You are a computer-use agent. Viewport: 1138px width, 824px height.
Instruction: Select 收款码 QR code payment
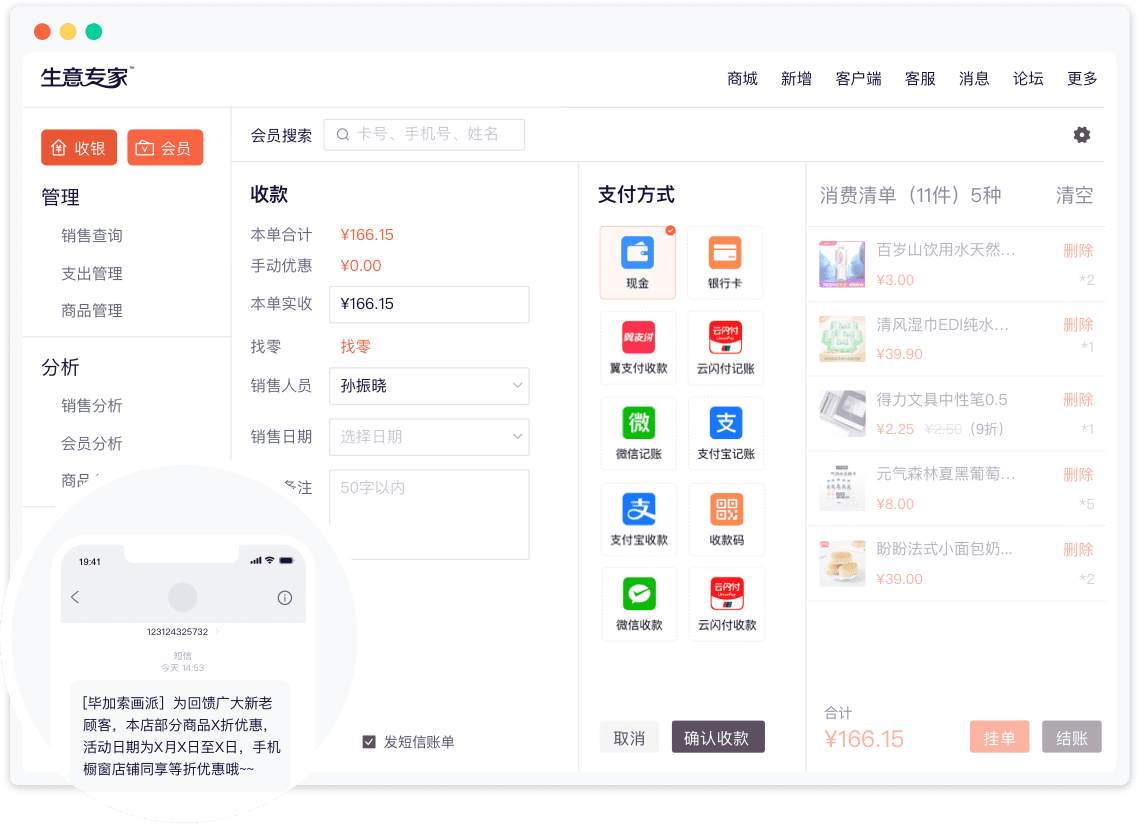[x=724, y=519]
